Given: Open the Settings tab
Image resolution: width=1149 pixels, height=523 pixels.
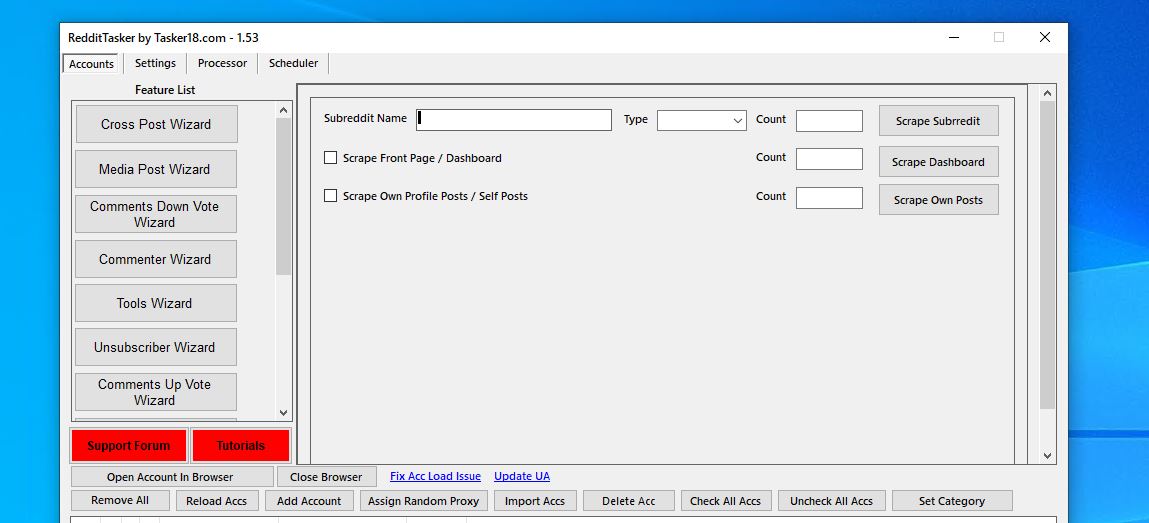Looking at the screenshot, I should point(155,63).
